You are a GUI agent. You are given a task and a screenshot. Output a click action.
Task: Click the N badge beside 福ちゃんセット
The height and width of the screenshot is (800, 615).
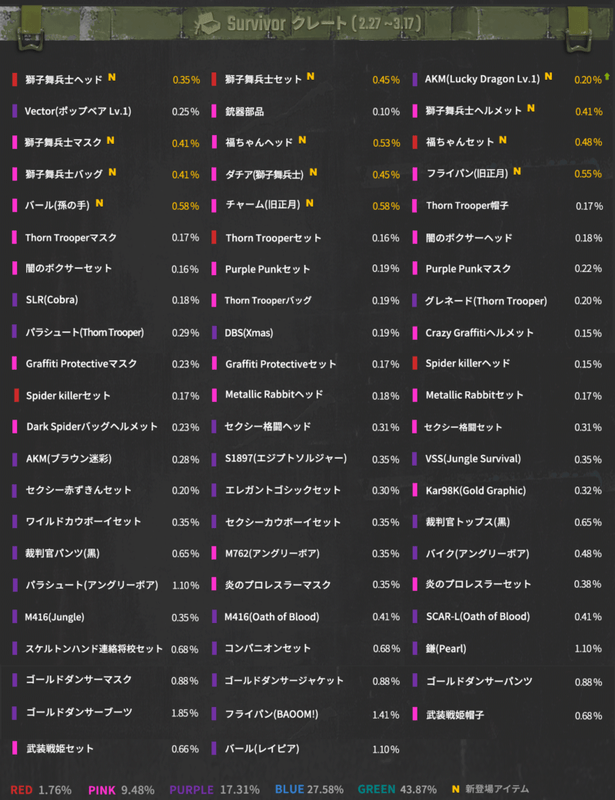point(502,139)
